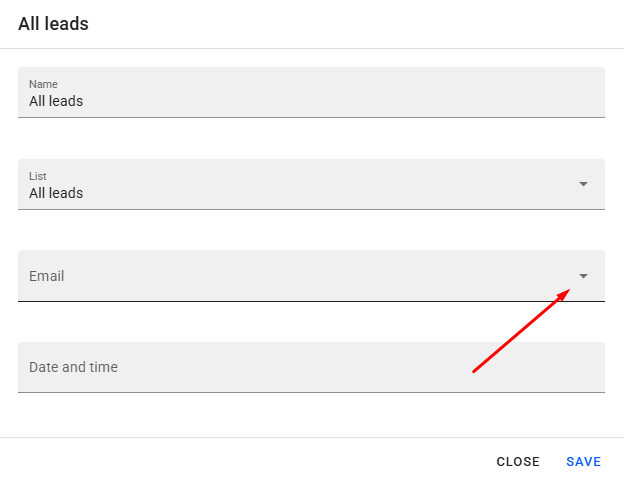Image resolution: width=624 pixels, height=482 pixels.
Task: Click the Name input field
Action: pos(311,93)
